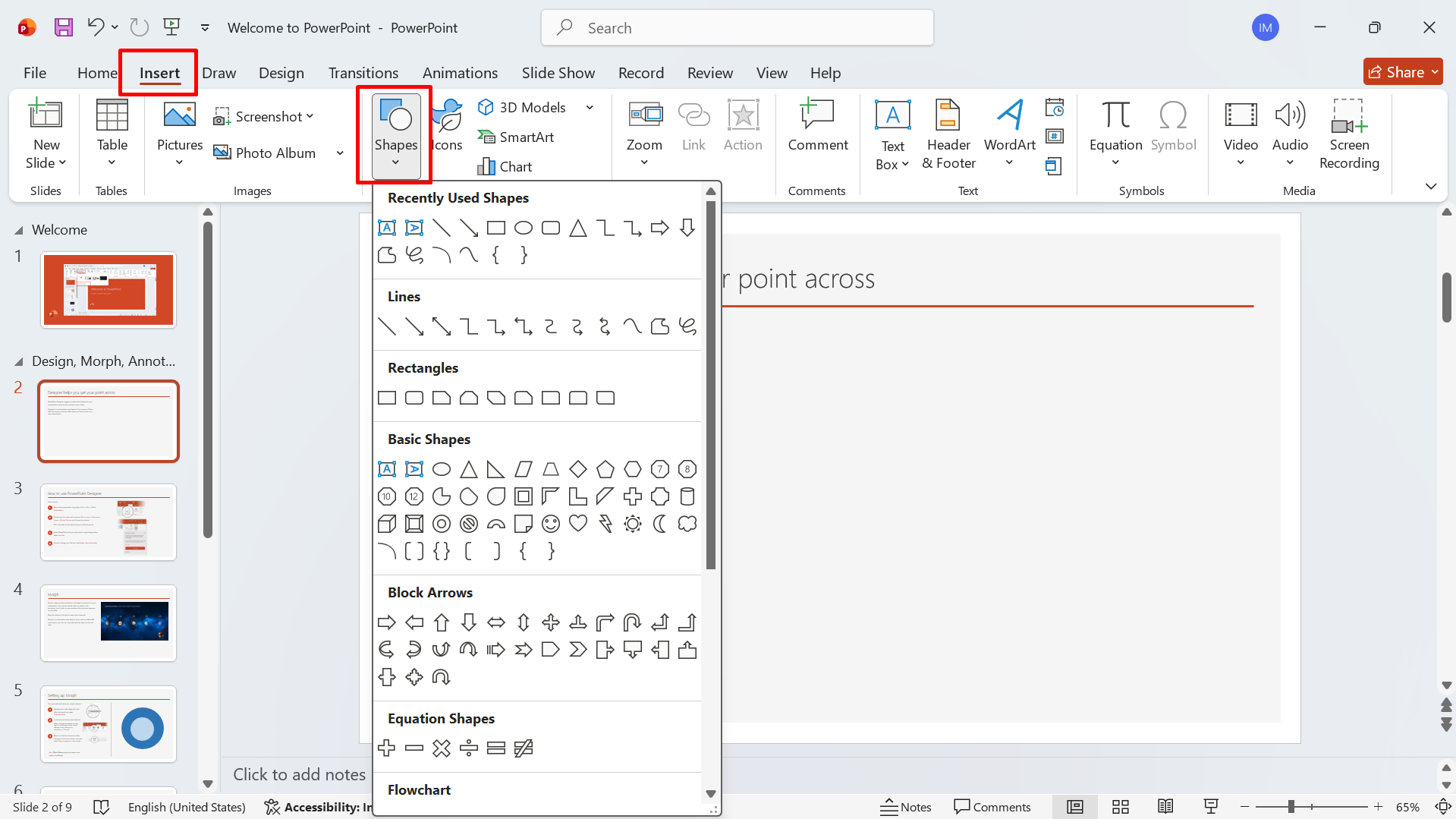The image size is (1456, 819).
Task: Save the presentation
Action: tap(64, 28)
